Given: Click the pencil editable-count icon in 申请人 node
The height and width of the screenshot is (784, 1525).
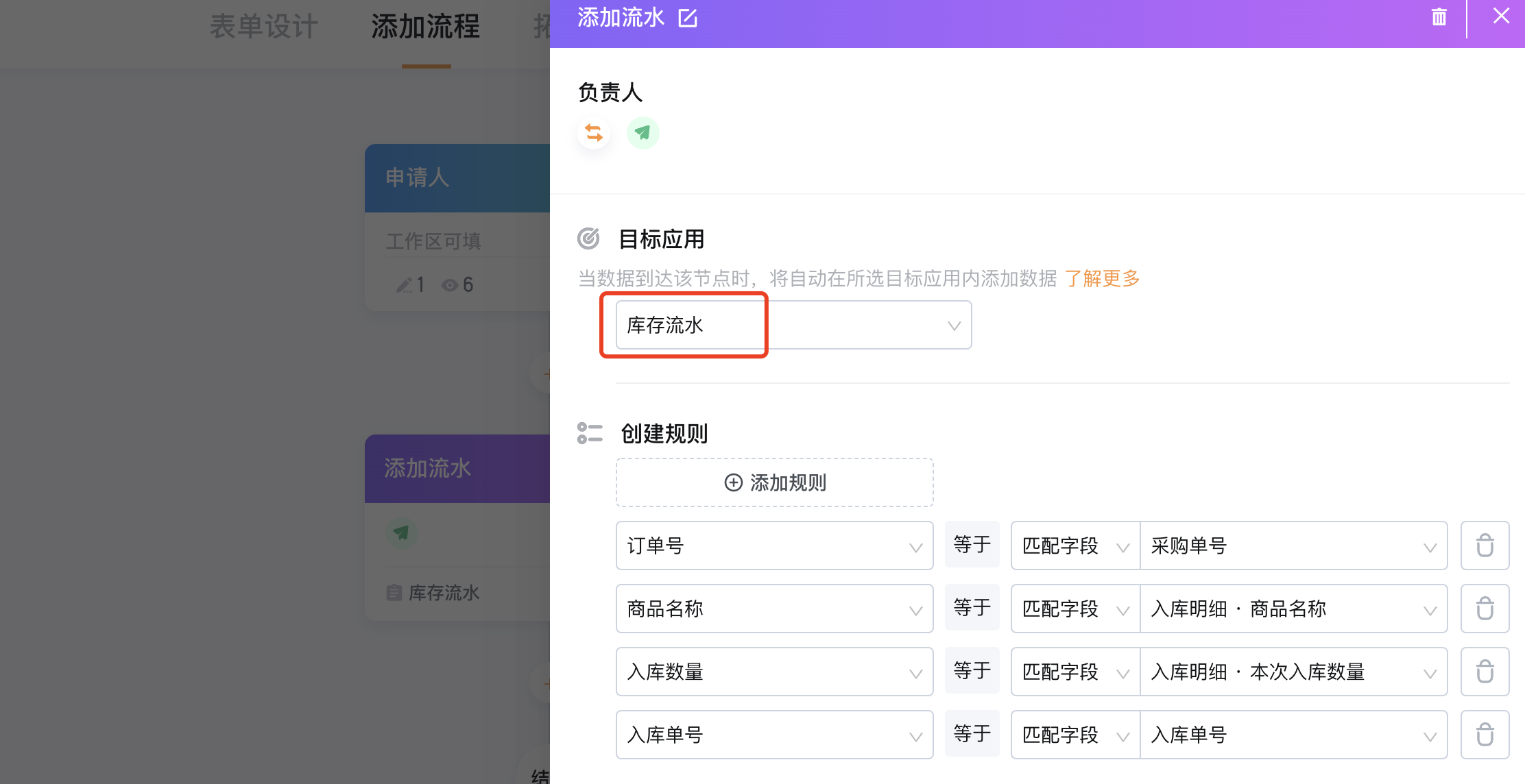Looking at the screenshot, I should [x=404, y=285].
